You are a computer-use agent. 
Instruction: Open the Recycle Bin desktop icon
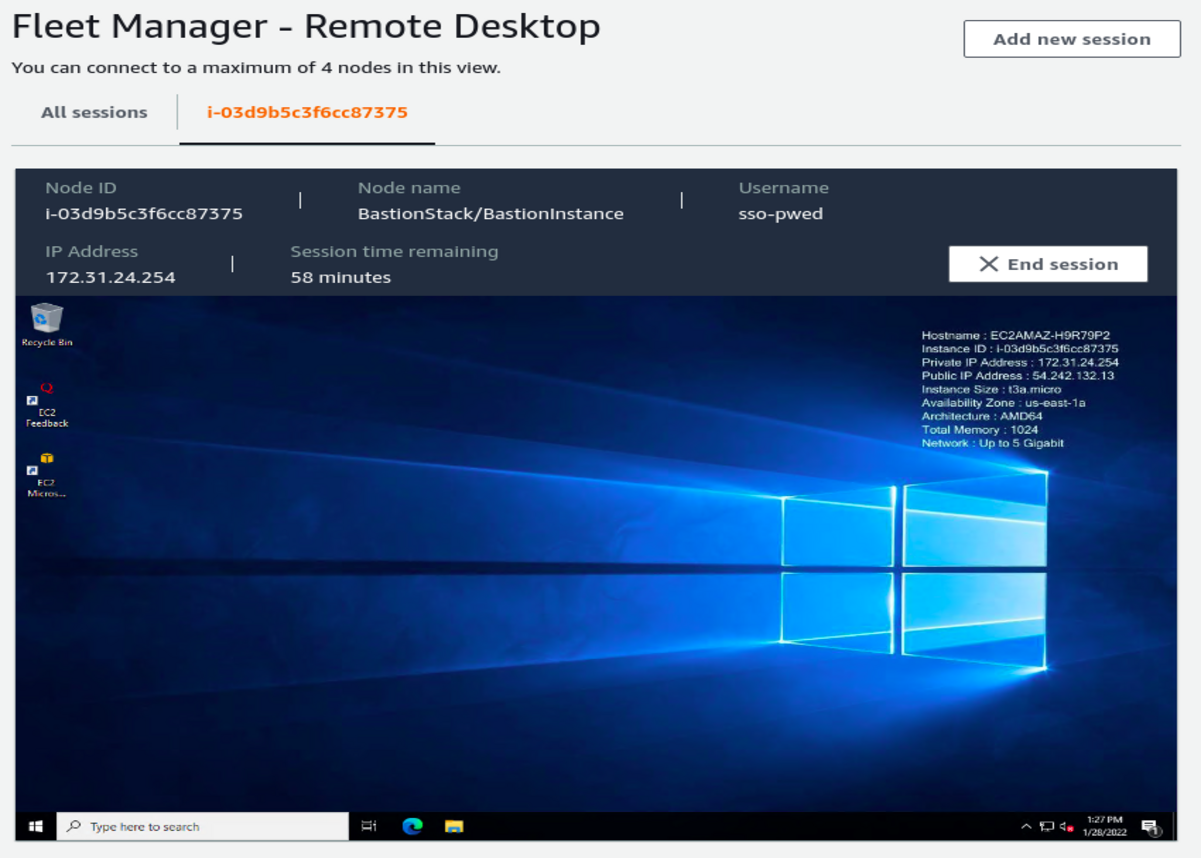click(x=47, y=325)
